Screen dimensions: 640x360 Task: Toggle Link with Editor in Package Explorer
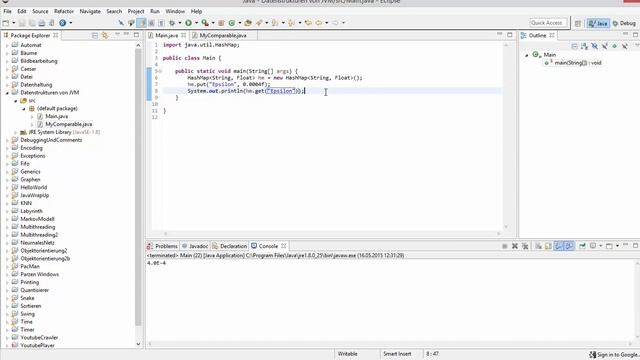click(105, 36)
